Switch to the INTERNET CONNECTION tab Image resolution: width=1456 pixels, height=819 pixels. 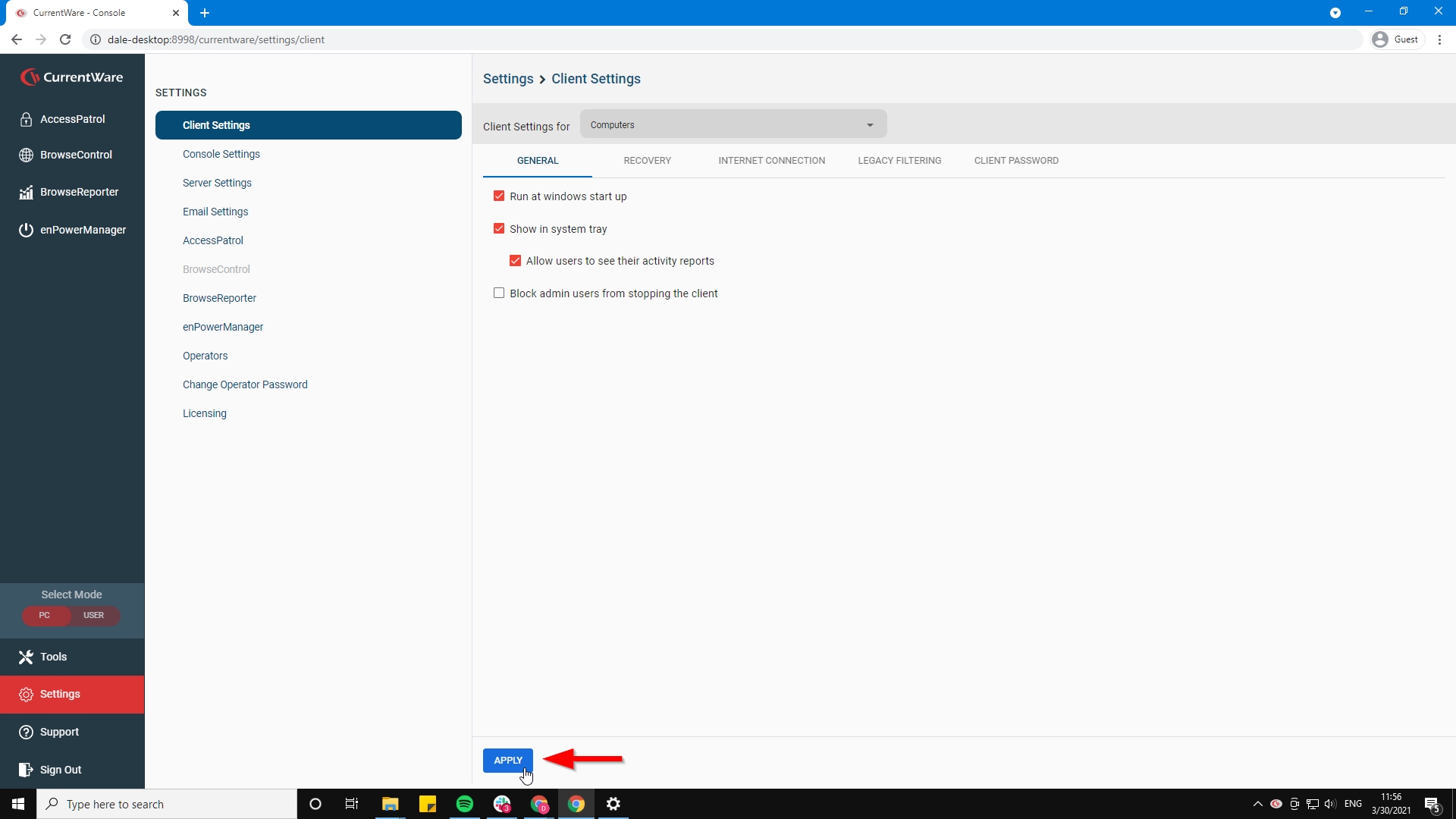[771, 161]
